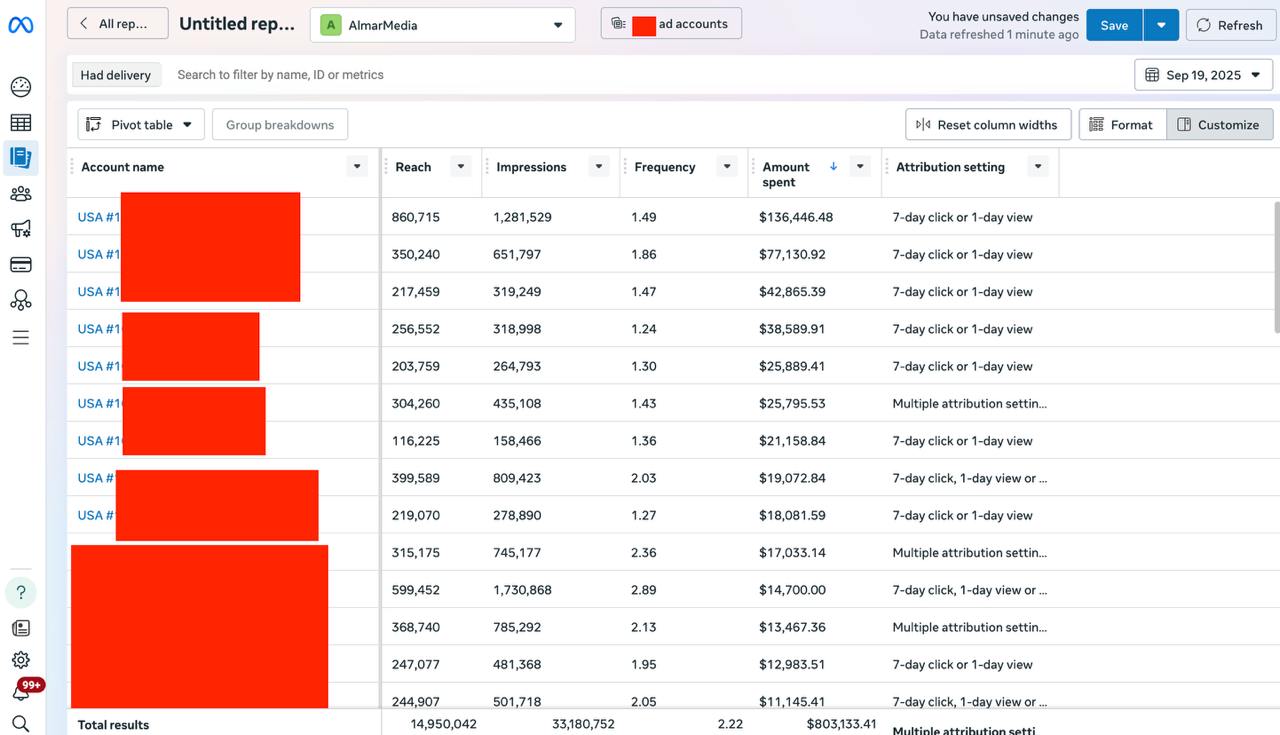Open the account link in the $136,446.48 row
1280x735 pixels.
[x=99, y=217]
